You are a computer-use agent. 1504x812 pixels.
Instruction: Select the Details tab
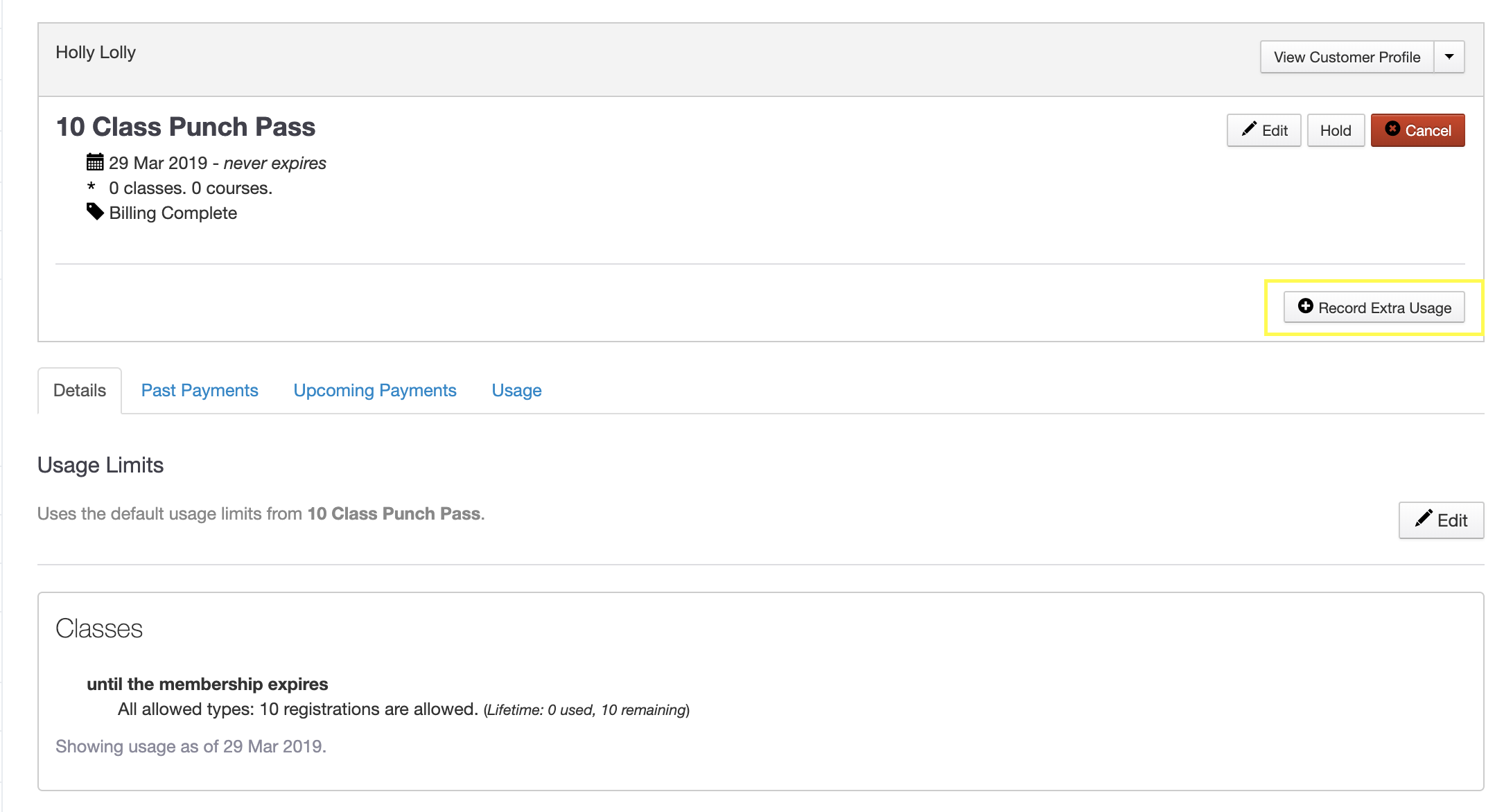click(80, 390)
